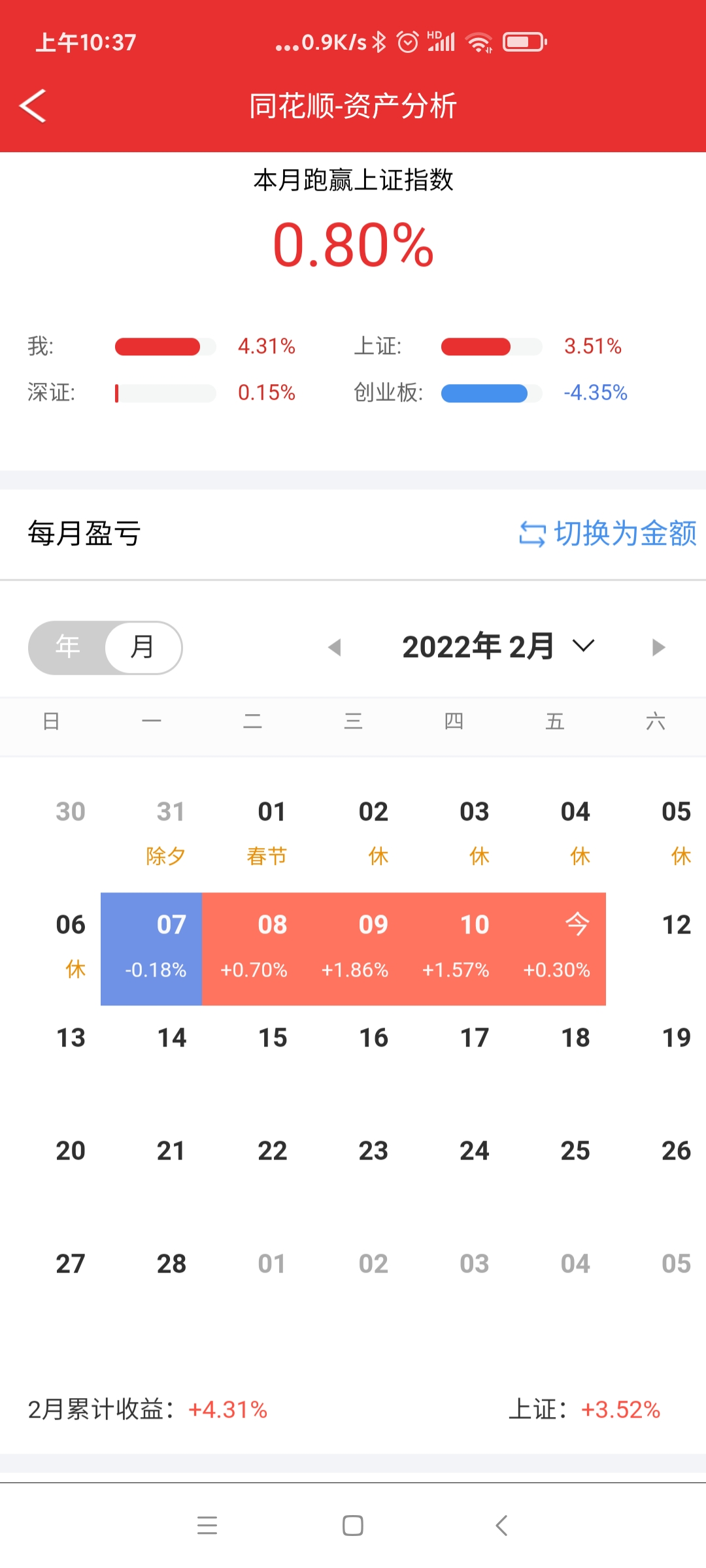This screenshot has height=1568, width=706.
Task: Tap the blue 创业板 progress bar
Action: 491,393
